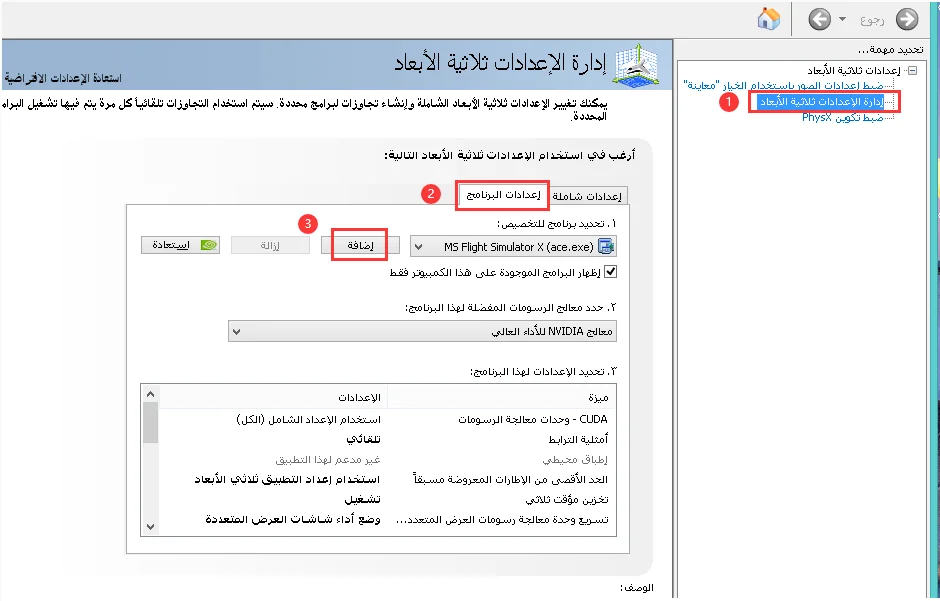Click غير مدعم لهذا التطبيق setting value
The image size is (940, 601).
pyautogui.click(x=328, y=460)
